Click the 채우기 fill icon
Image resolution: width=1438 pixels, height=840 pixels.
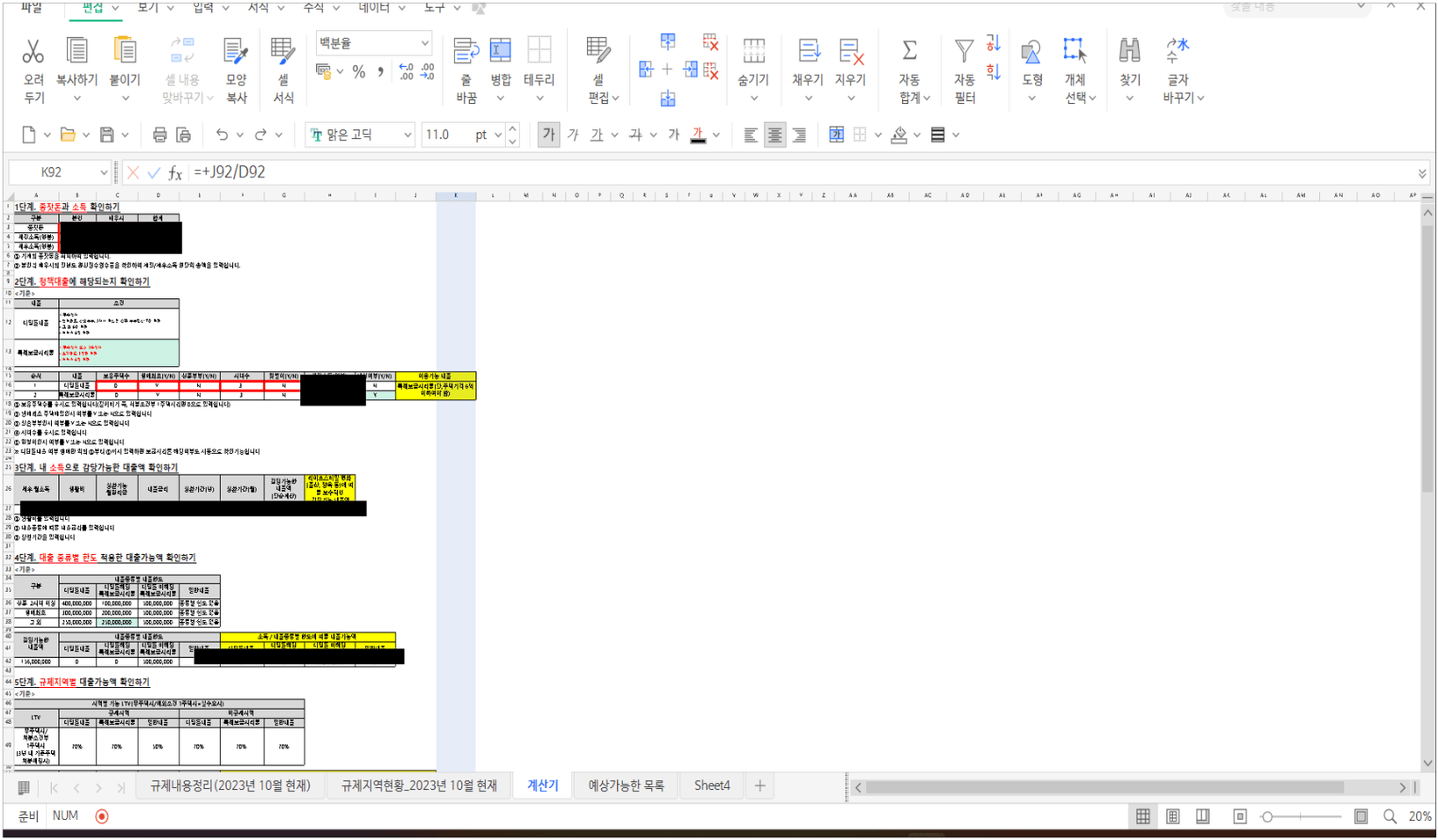pos(808,51)
